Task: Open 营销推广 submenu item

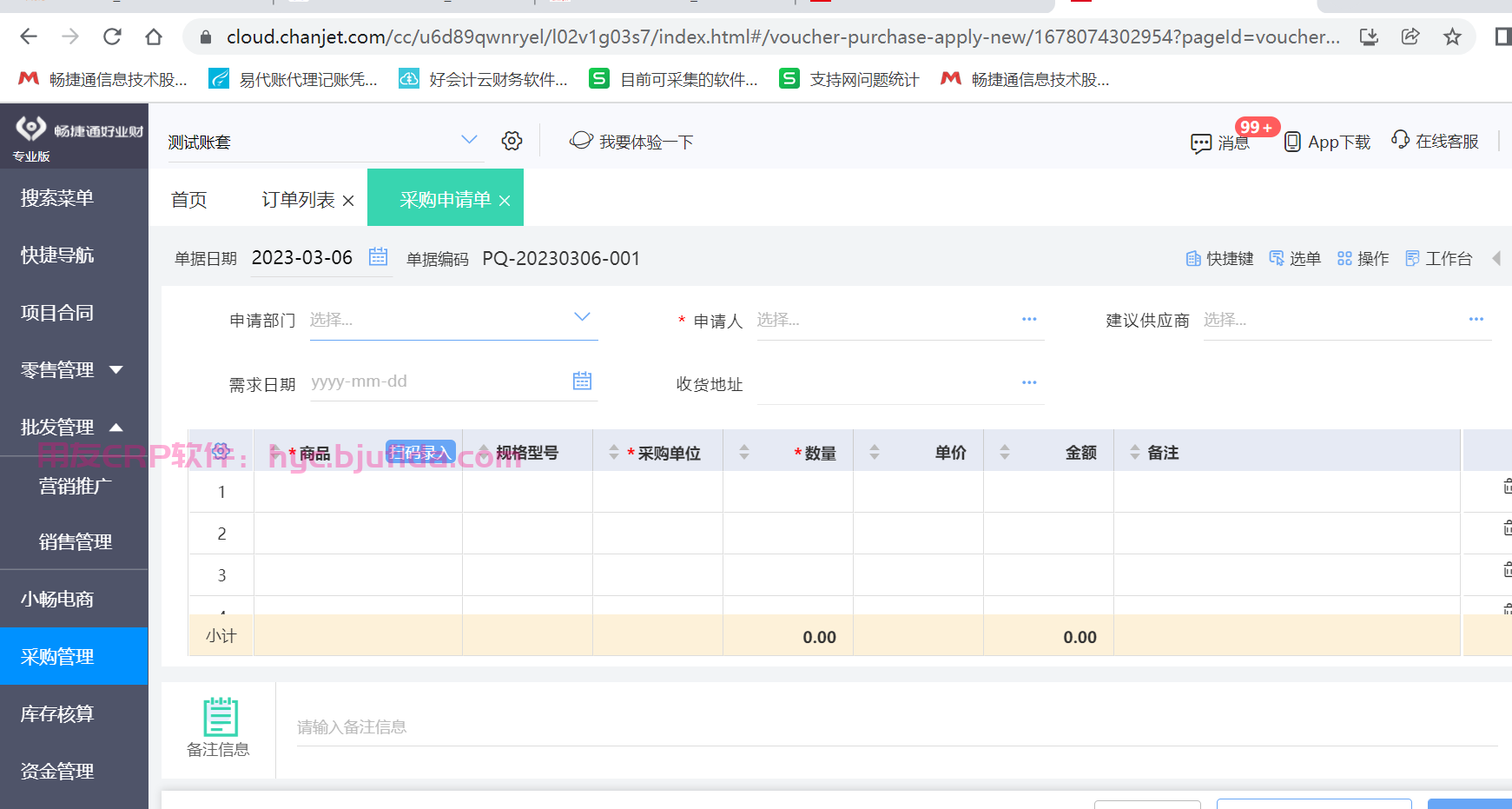Action: click(x=74, y=486)
